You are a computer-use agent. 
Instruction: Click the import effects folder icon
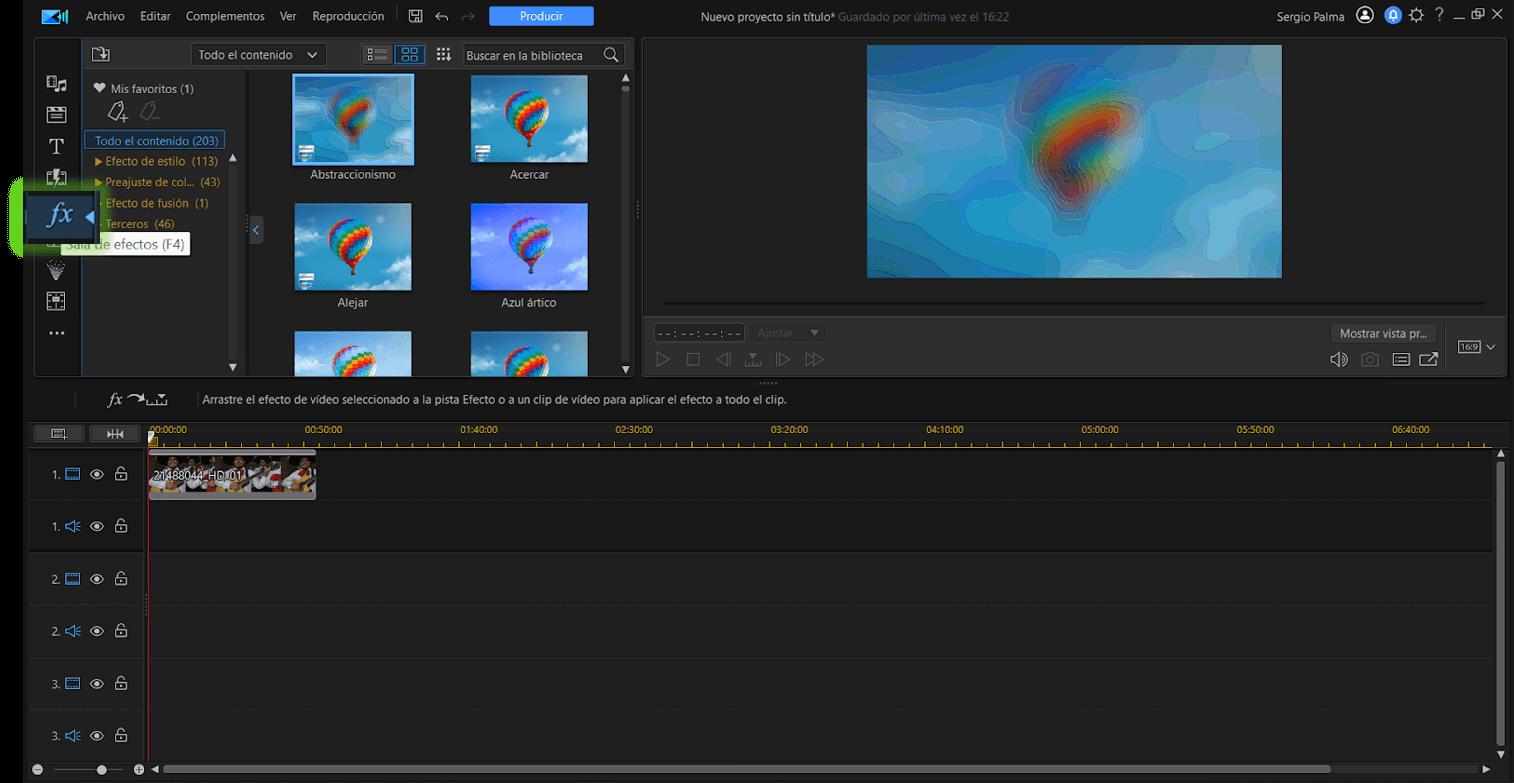tap(100, 55)
